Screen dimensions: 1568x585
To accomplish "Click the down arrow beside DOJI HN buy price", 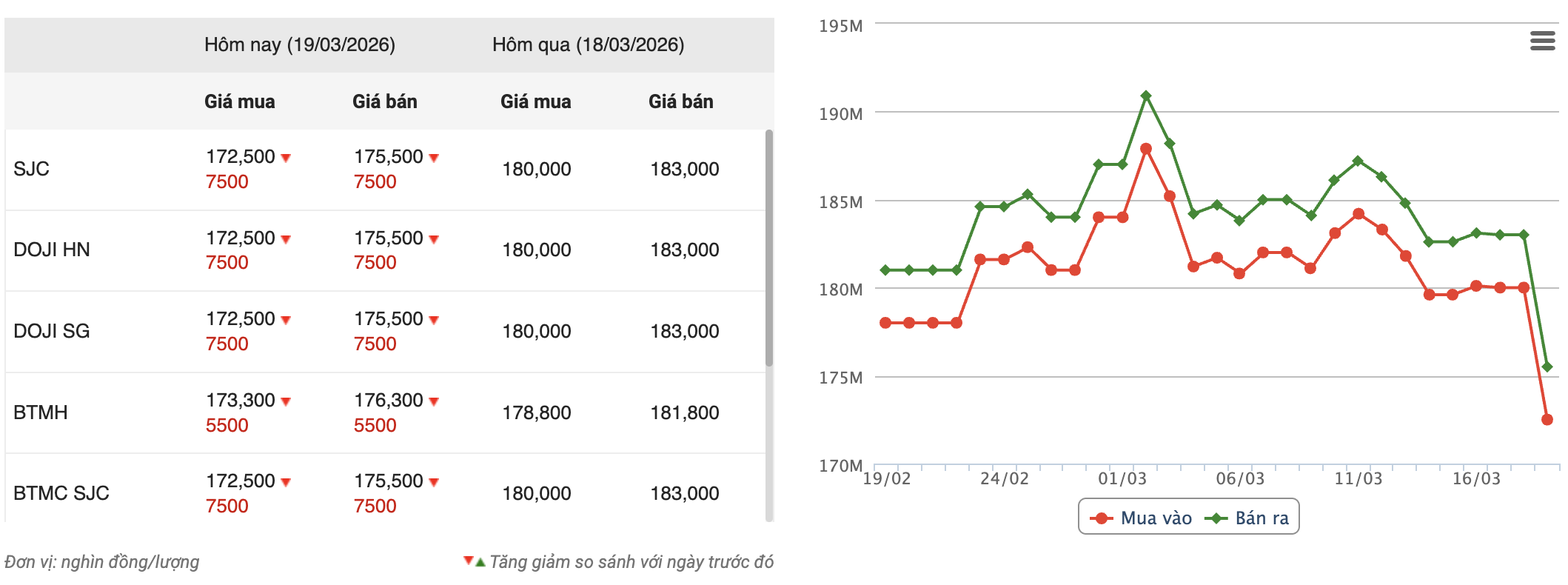I will tap(286, 239).
